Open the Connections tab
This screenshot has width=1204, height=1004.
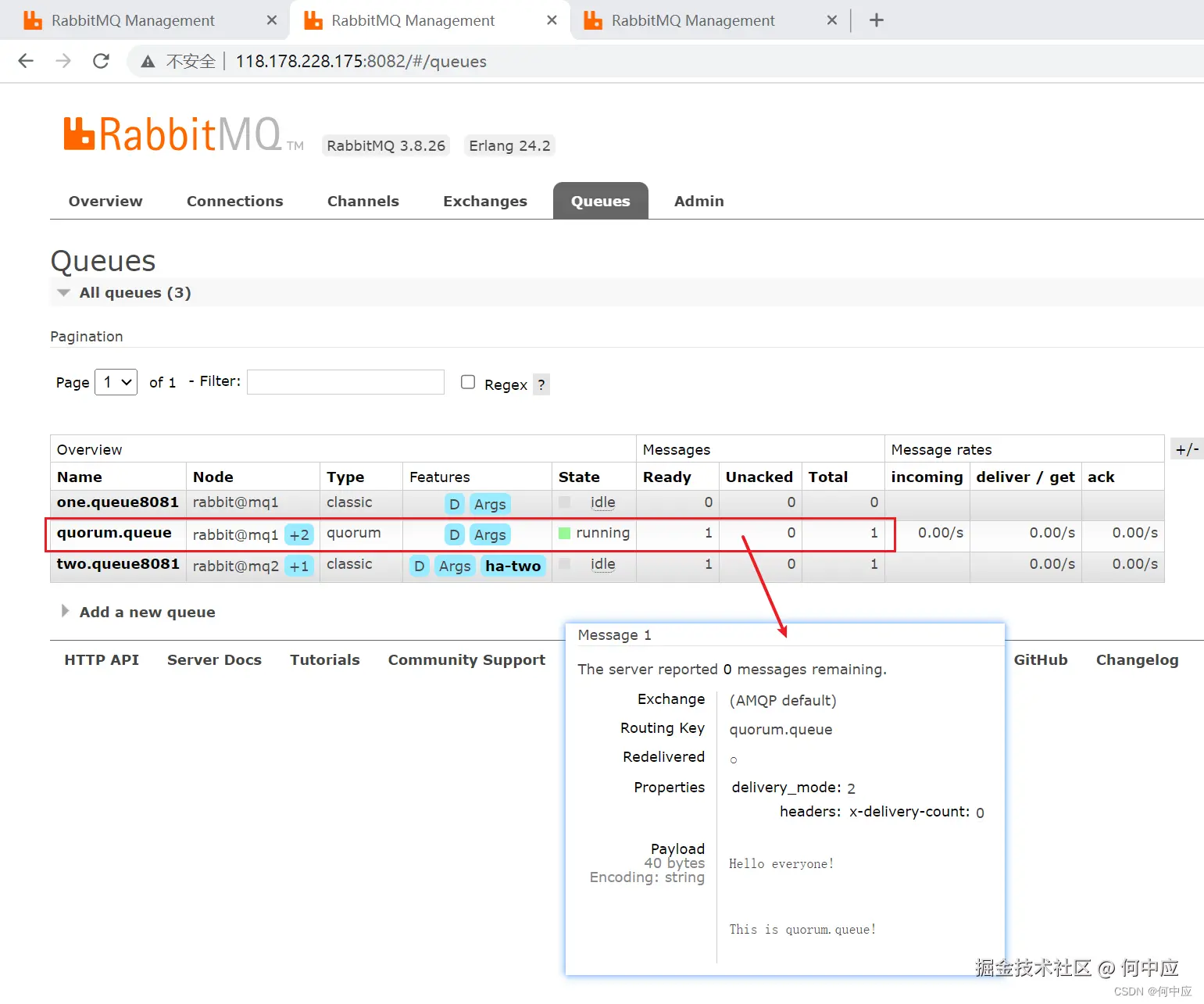pos(234,202)
